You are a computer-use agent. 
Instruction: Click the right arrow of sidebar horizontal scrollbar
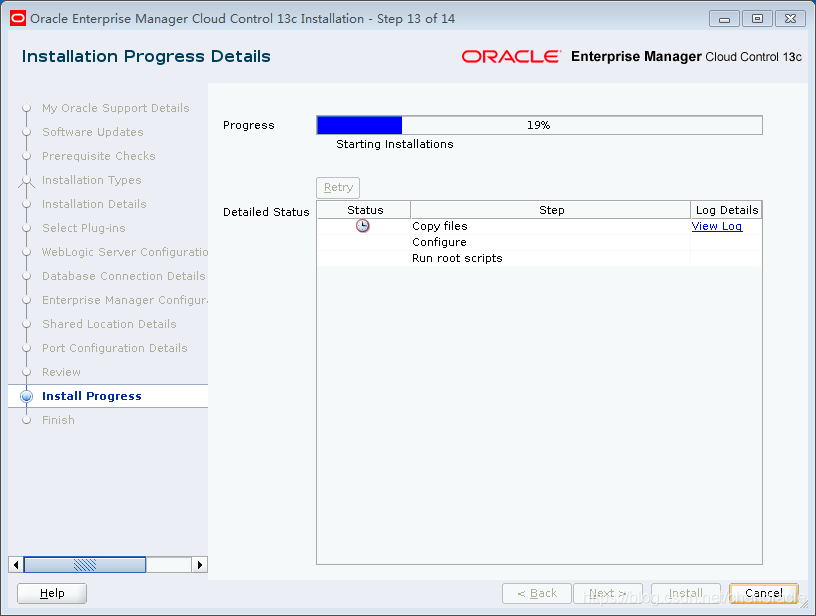click(200, 564)
